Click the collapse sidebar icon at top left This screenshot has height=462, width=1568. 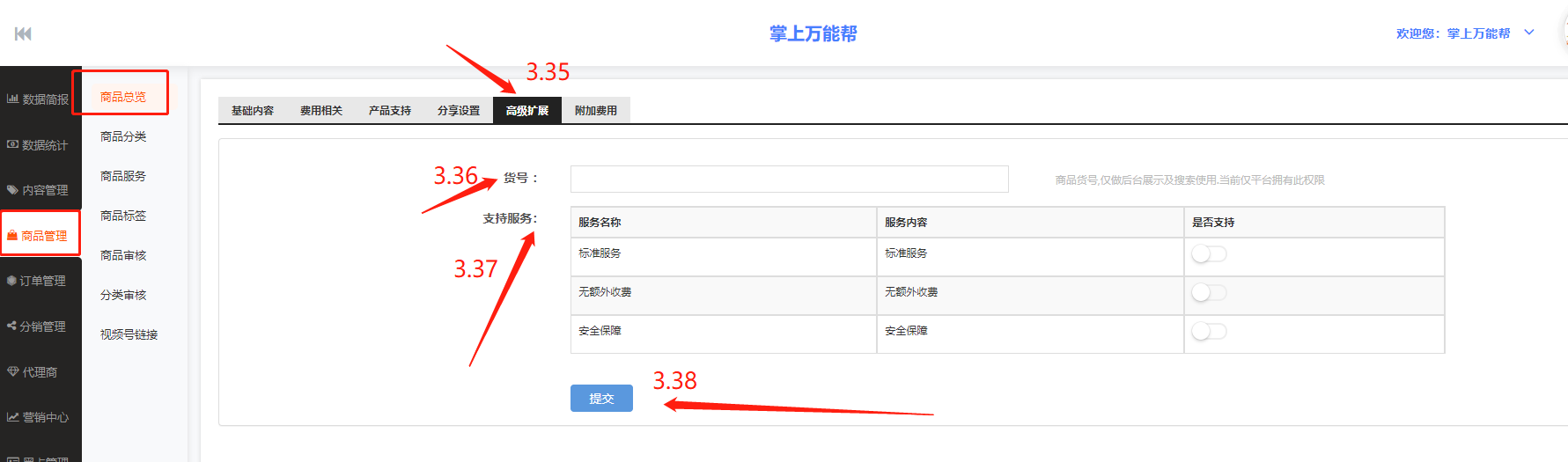pos(23,33)
